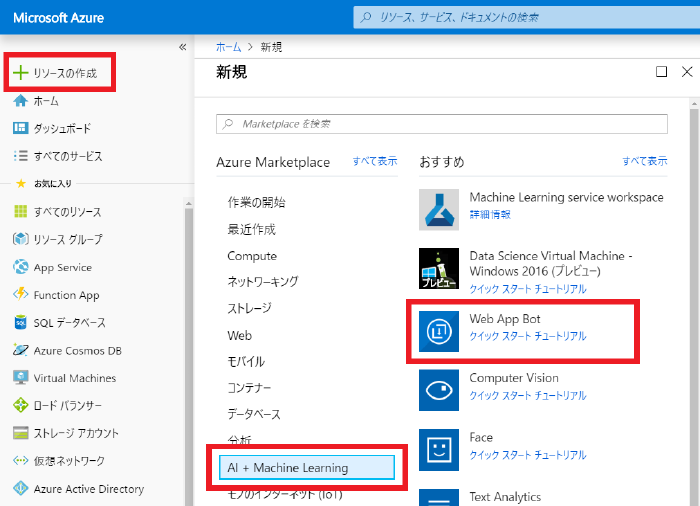Click the ホーム breadcrumb link

(228, 47)
